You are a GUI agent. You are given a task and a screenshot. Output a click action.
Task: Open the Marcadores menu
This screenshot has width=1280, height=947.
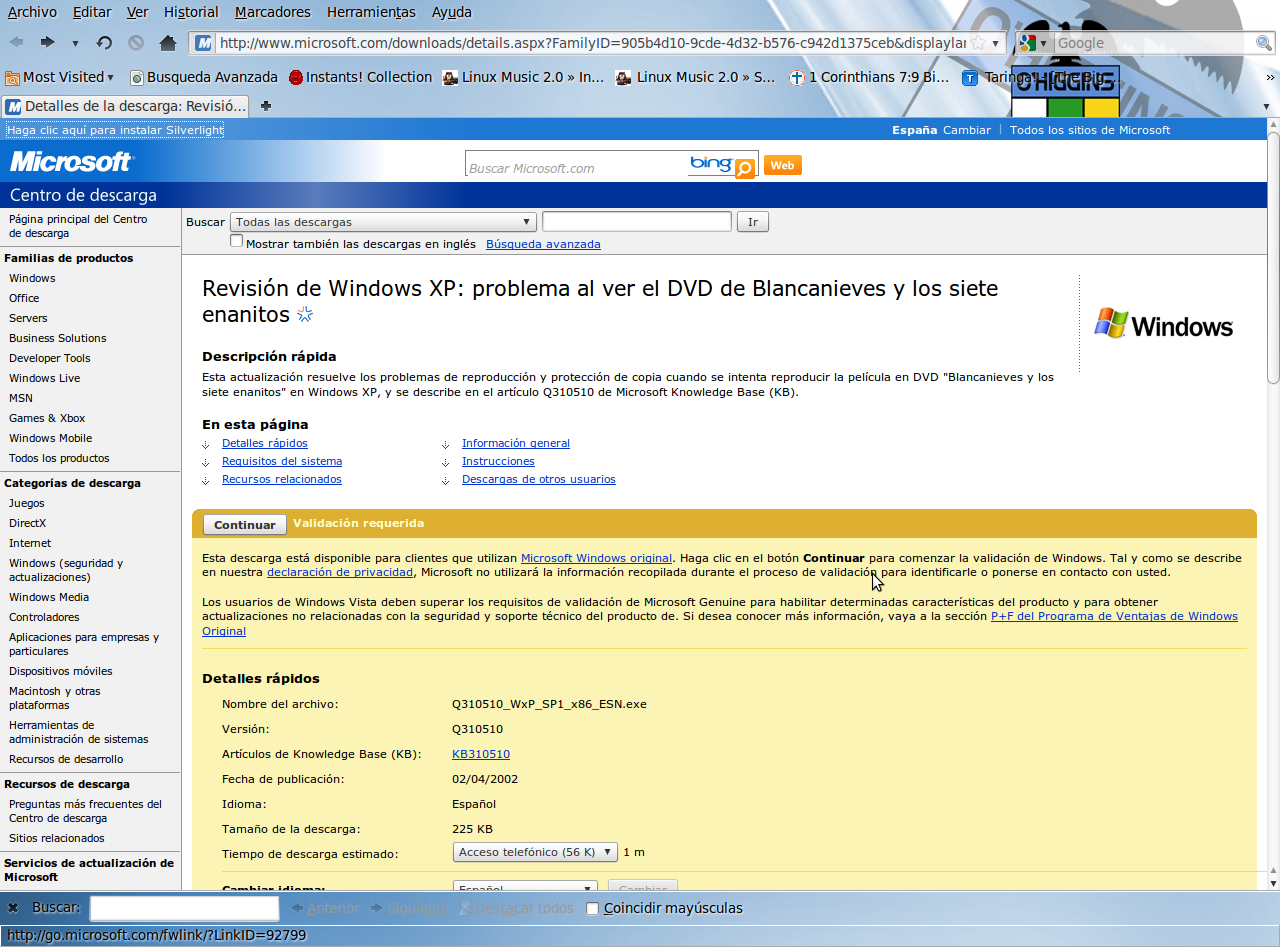[273, 12]
